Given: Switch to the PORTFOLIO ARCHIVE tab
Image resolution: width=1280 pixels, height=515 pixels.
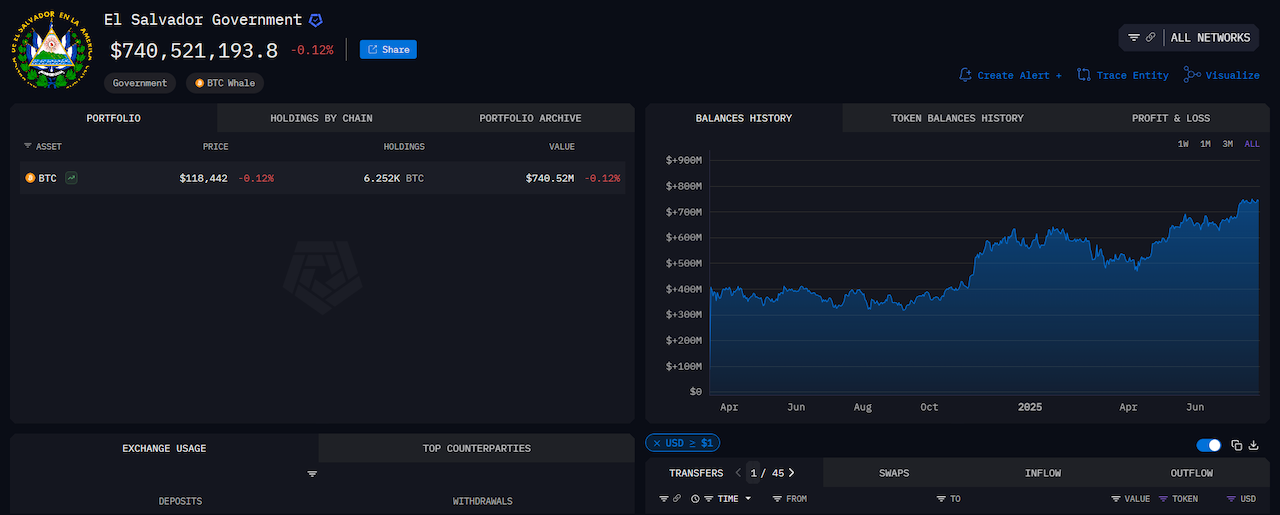Looking at the screenshot, I should pos(530,118).
